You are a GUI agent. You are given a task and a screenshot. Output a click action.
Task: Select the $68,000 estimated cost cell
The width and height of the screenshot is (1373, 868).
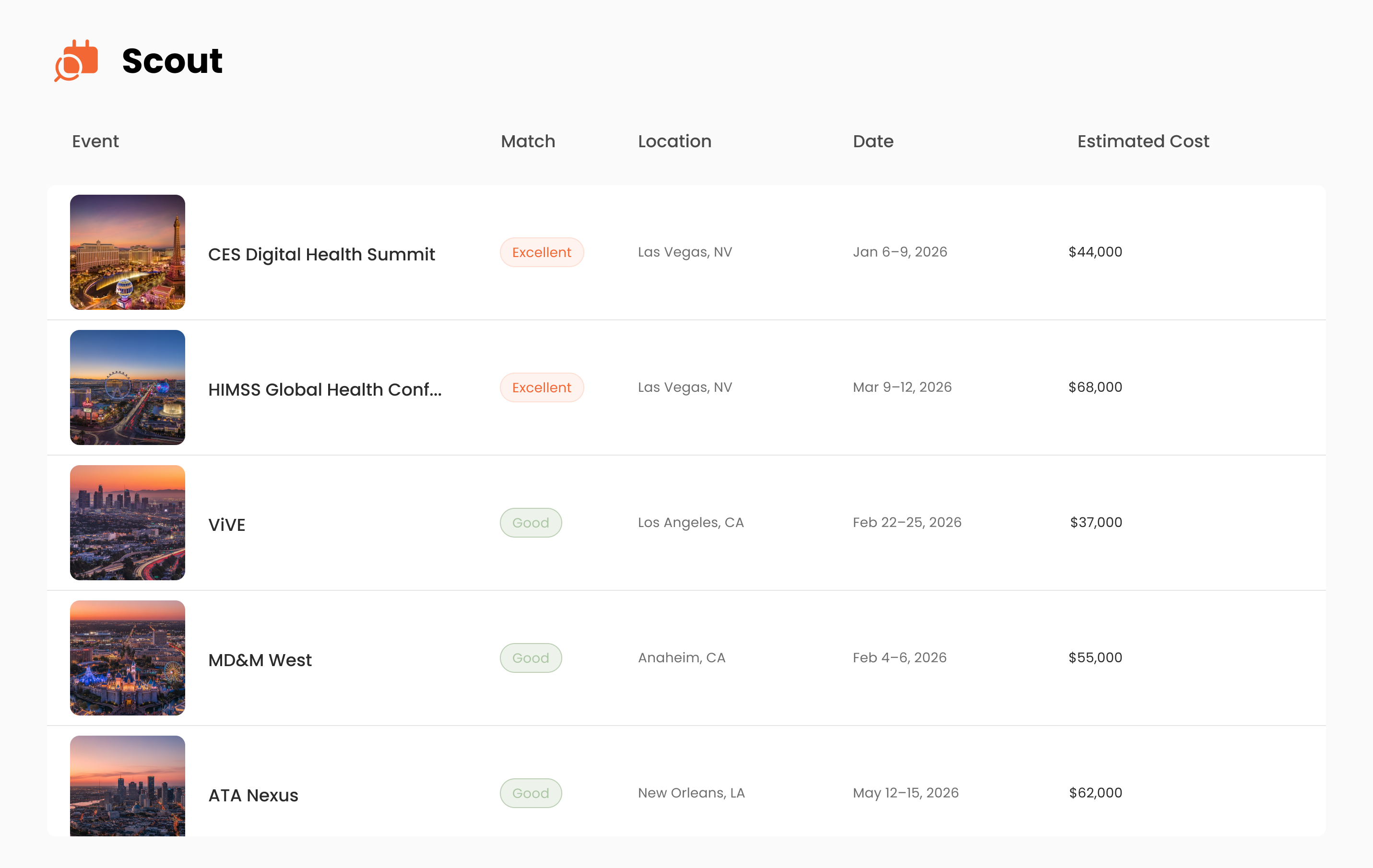[x=1095, y=387]
